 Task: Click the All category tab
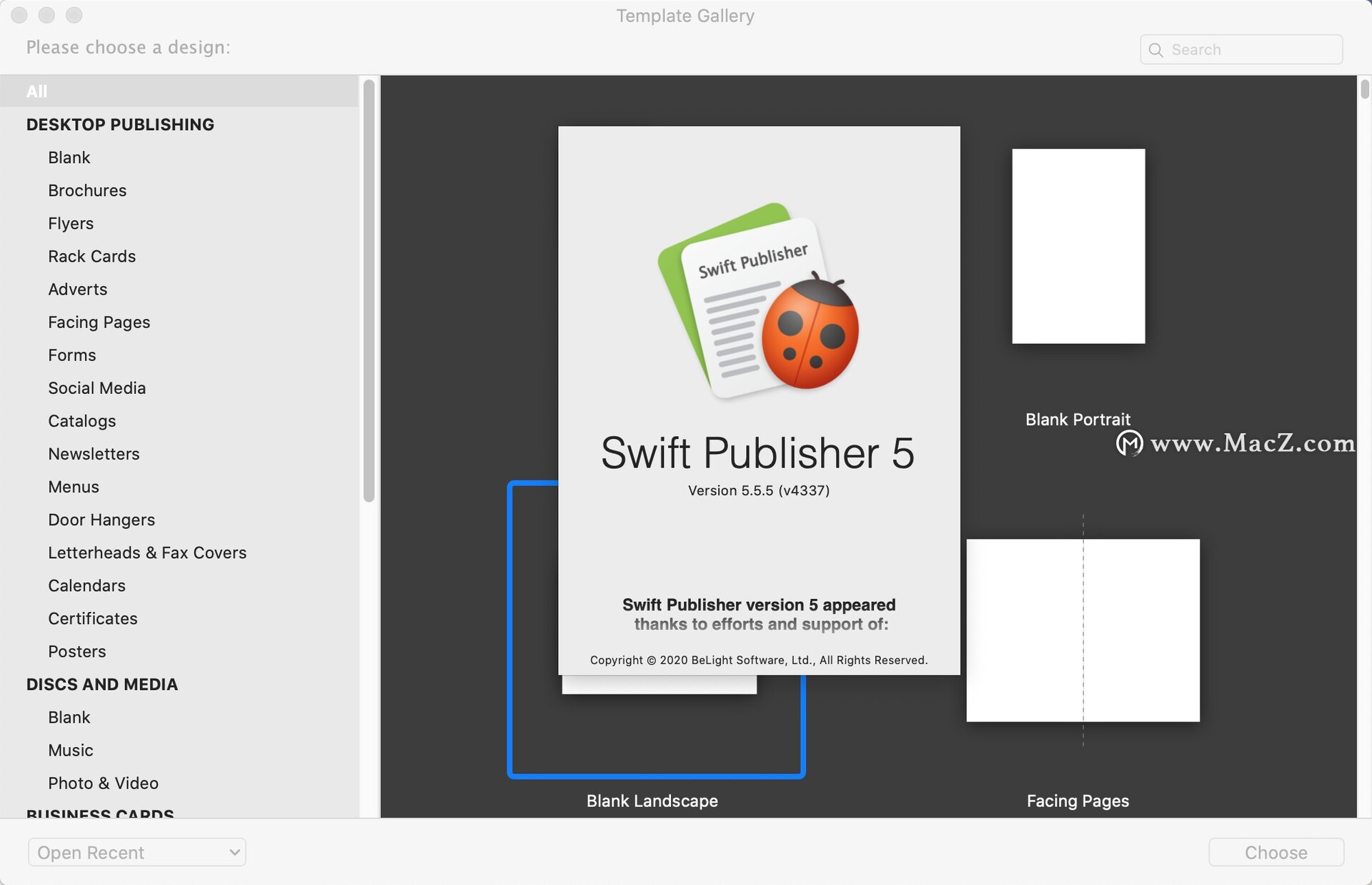[x=36, y=91]
